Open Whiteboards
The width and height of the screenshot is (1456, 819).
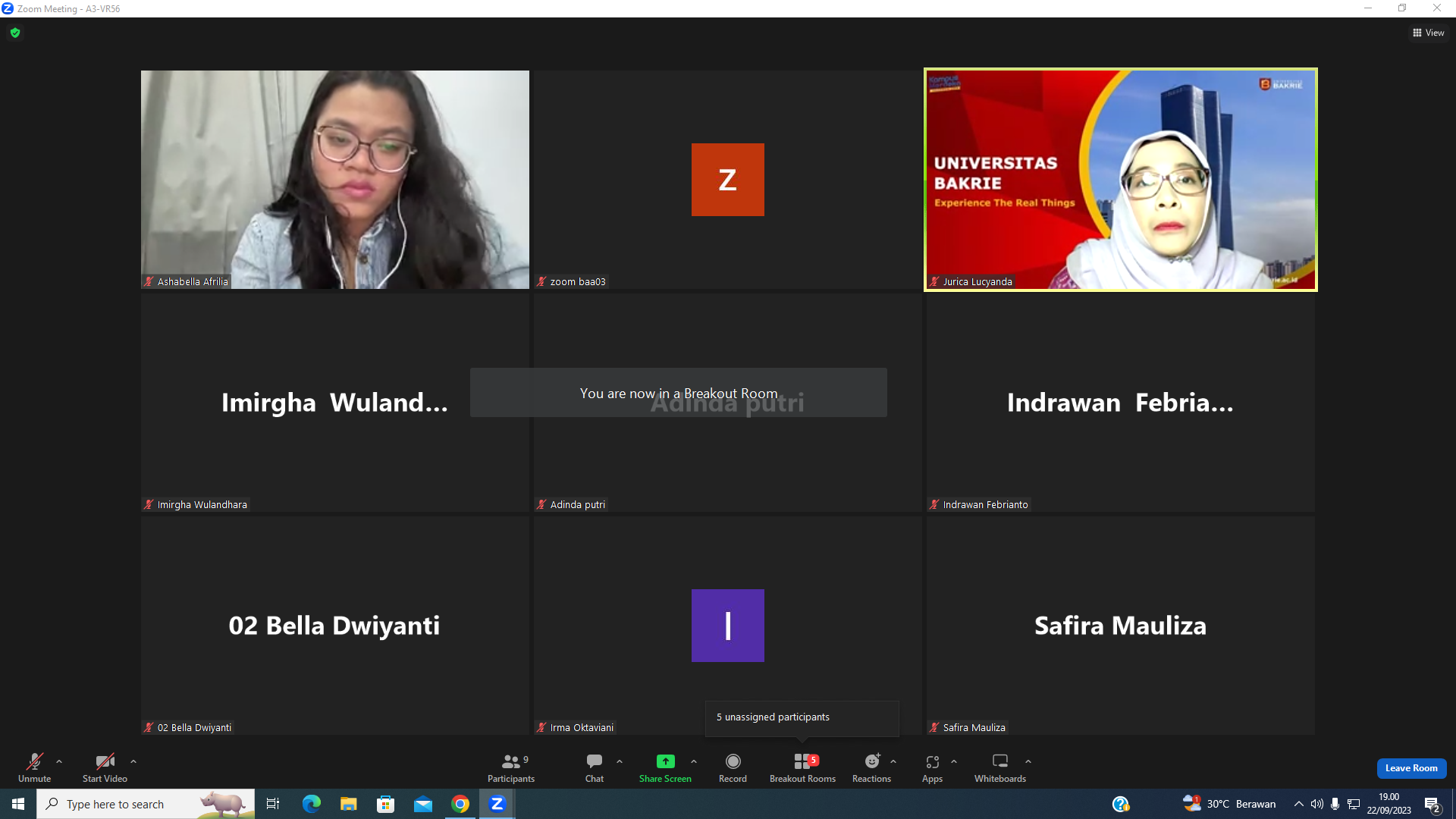click(x=1000, y=767)
